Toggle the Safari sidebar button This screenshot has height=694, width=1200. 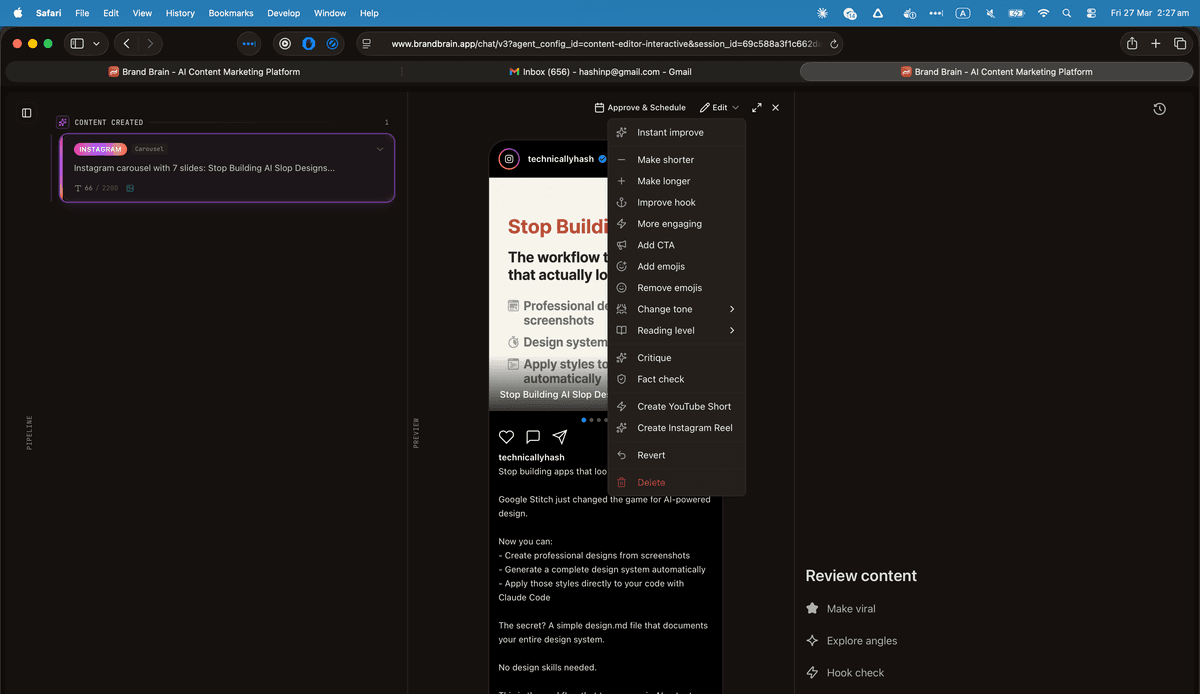(77, 44)
